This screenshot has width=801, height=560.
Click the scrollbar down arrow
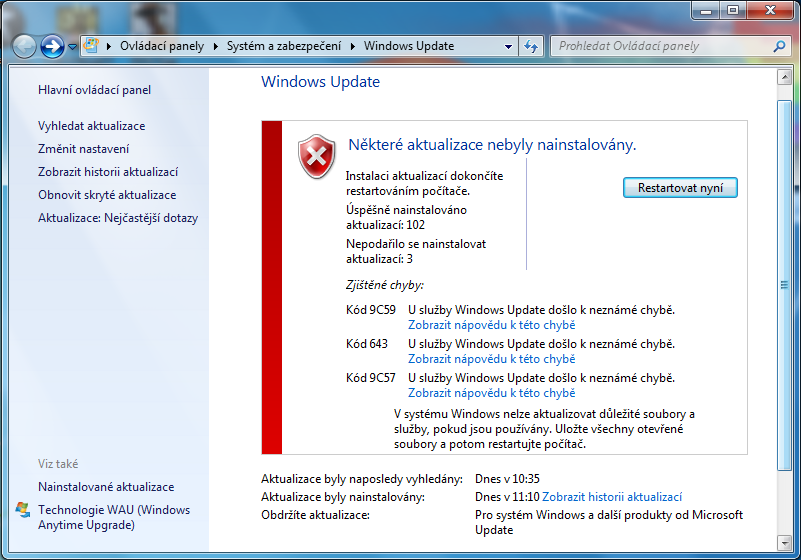[784, 543]
